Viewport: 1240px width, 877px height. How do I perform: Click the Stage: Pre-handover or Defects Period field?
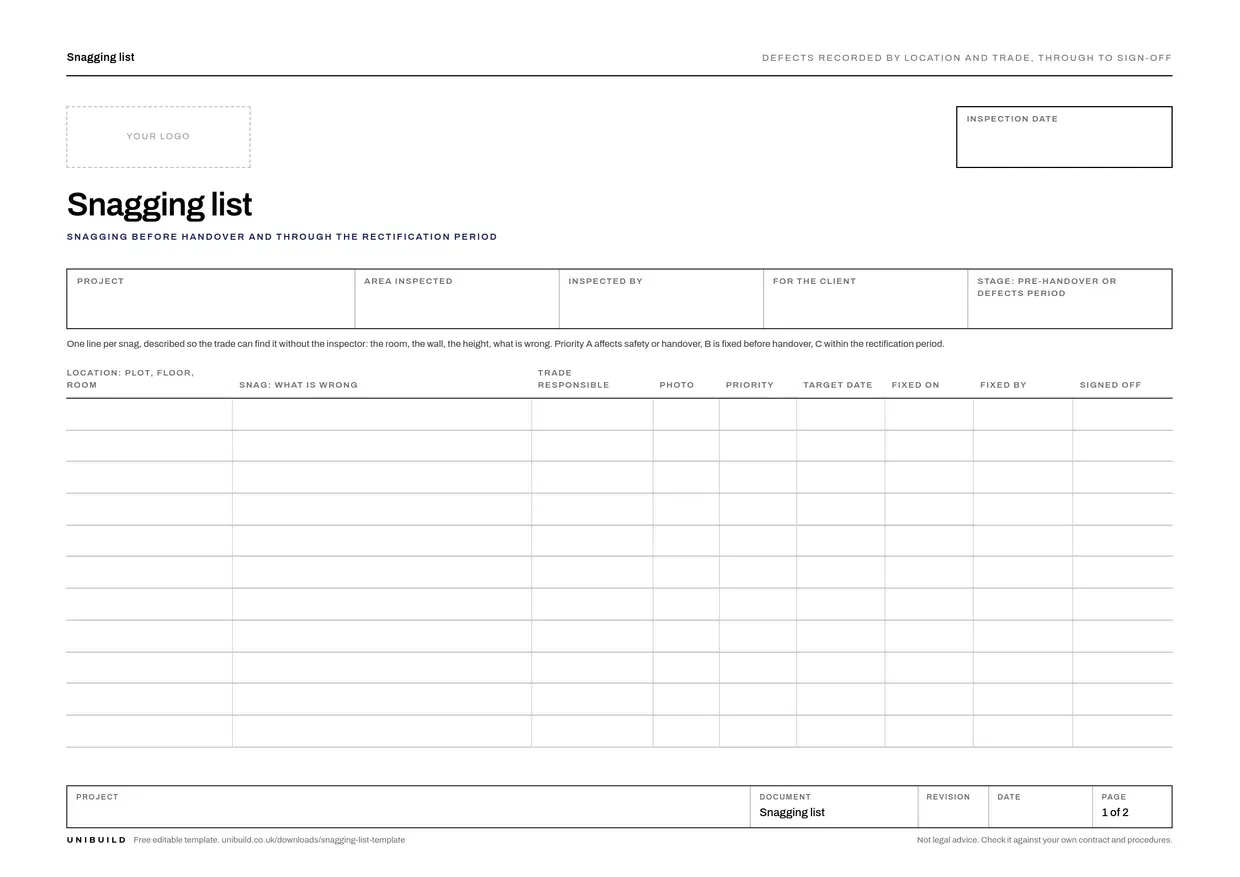coord(1070,299)
